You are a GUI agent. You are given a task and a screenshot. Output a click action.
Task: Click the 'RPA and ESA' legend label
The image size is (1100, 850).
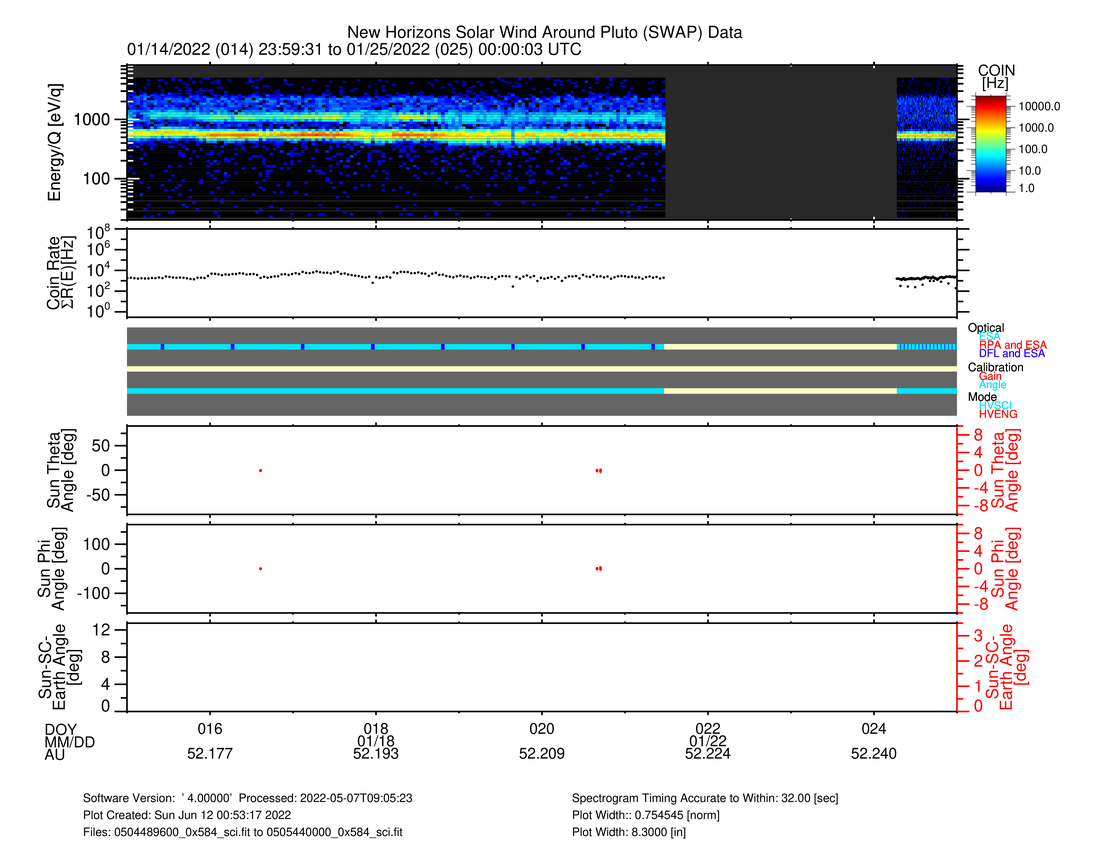pos(1012,345)
